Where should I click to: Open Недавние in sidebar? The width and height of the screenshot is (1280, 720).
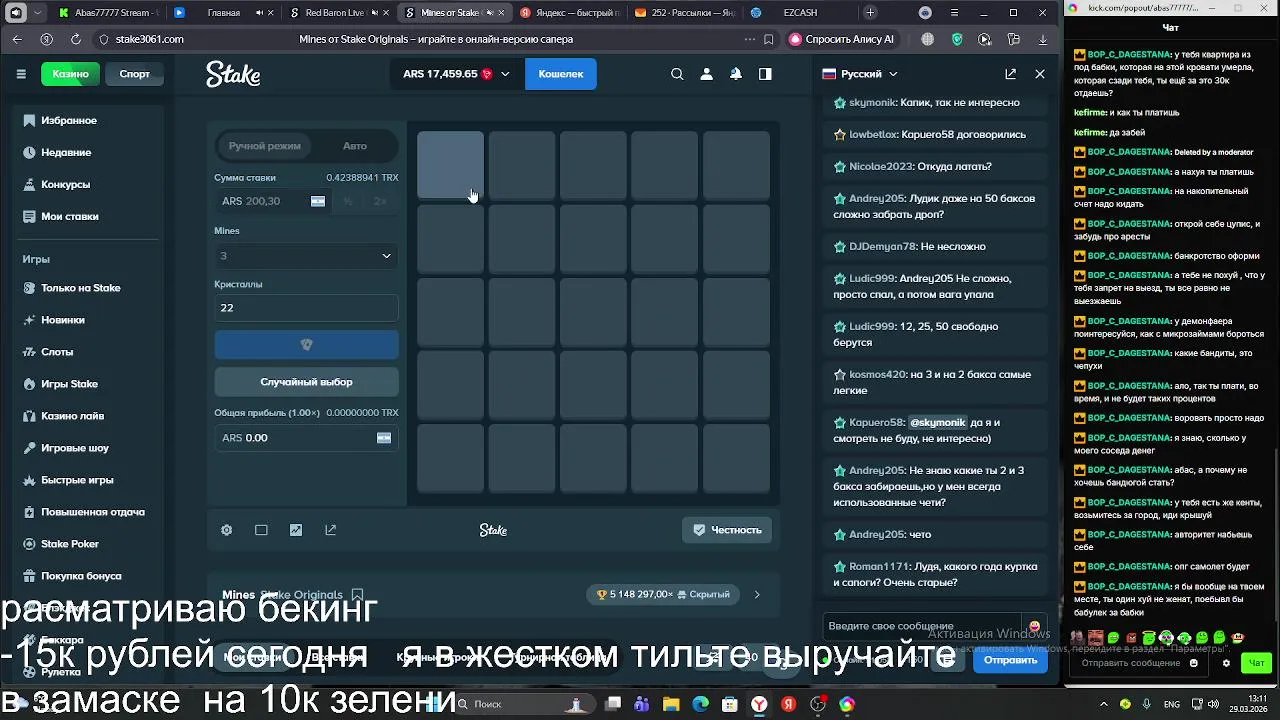[66, 152]
